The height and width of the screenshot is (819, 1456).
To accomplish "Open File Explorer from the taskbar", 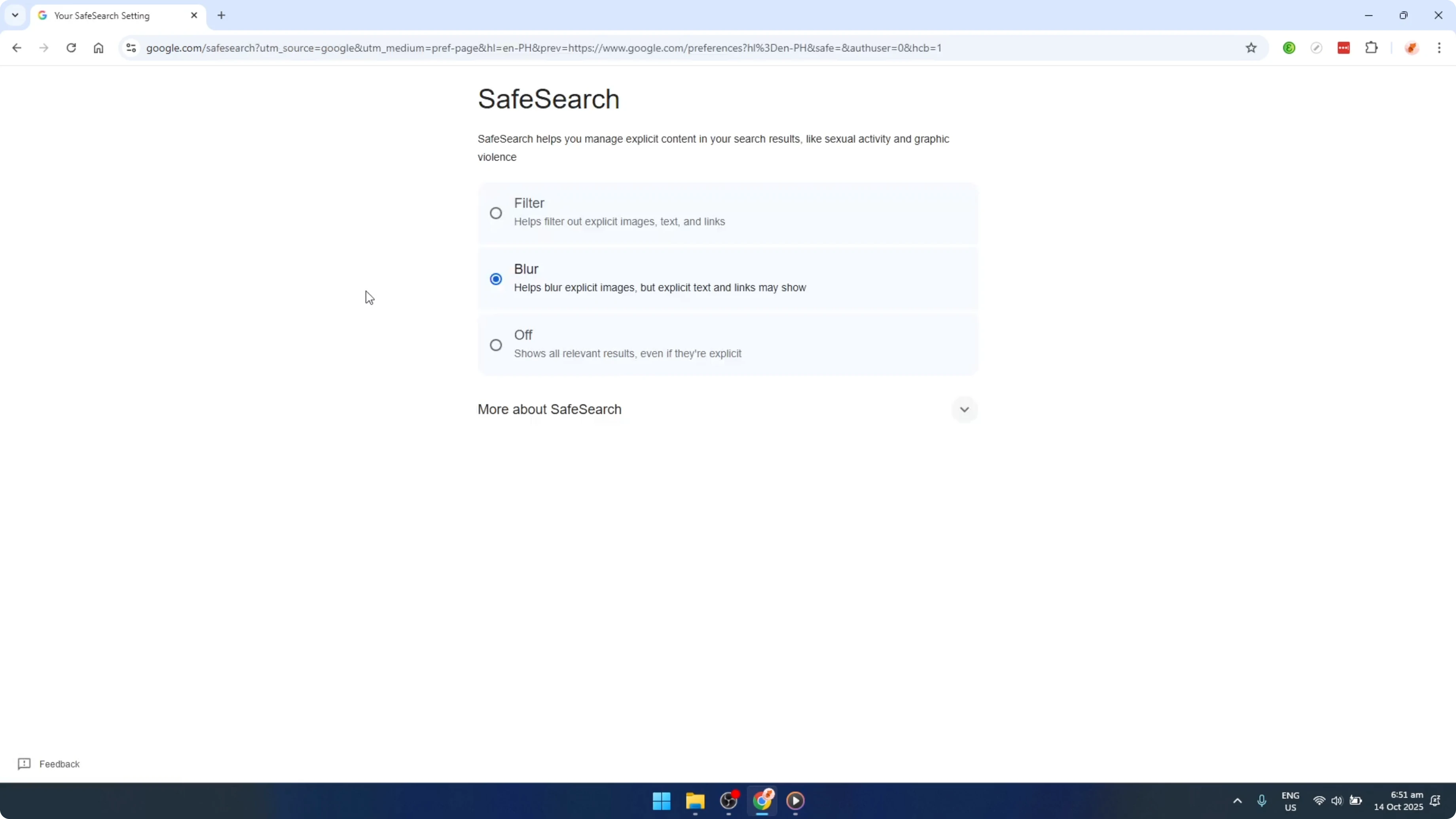I will (x=695, y=802).
